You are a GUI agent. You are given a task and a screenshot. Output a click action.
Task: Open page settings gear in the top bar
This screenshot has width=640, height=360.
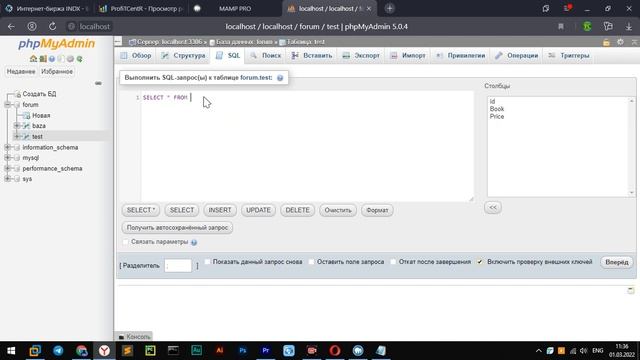pyautogui.click(x=620, y=42)
